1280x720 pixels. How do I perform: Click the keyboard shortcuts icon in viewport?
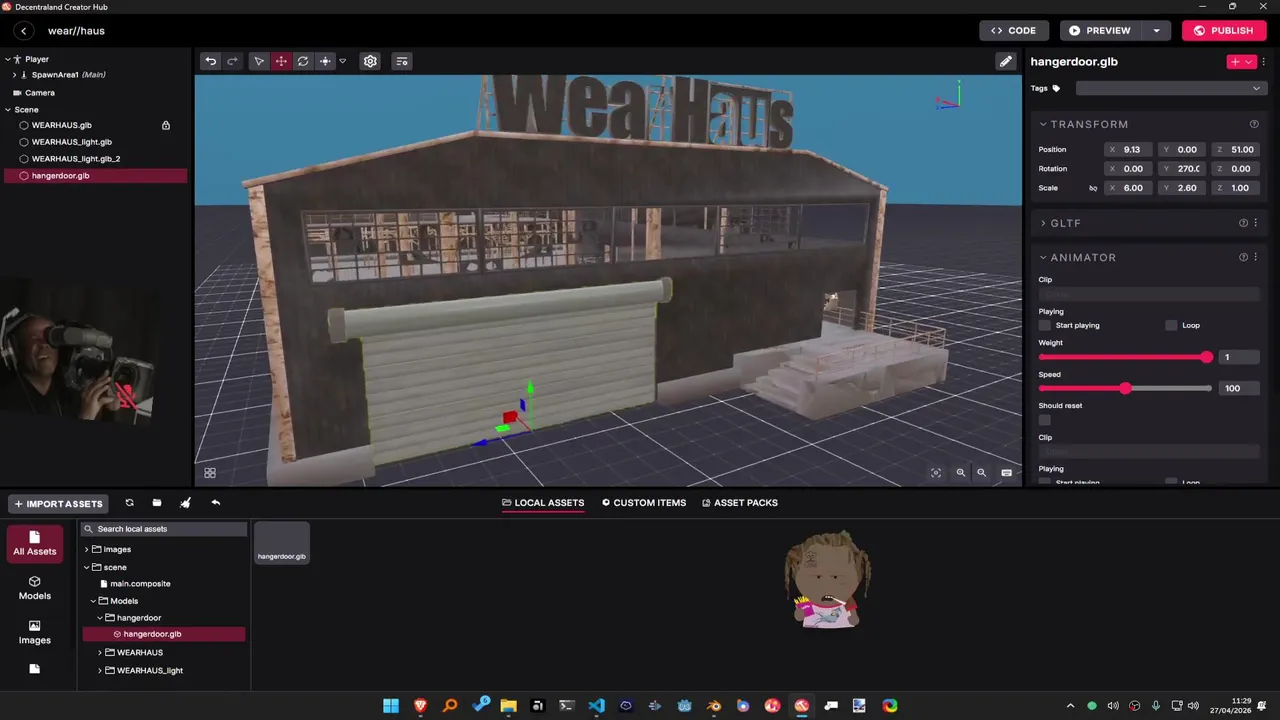[1007, 473]
